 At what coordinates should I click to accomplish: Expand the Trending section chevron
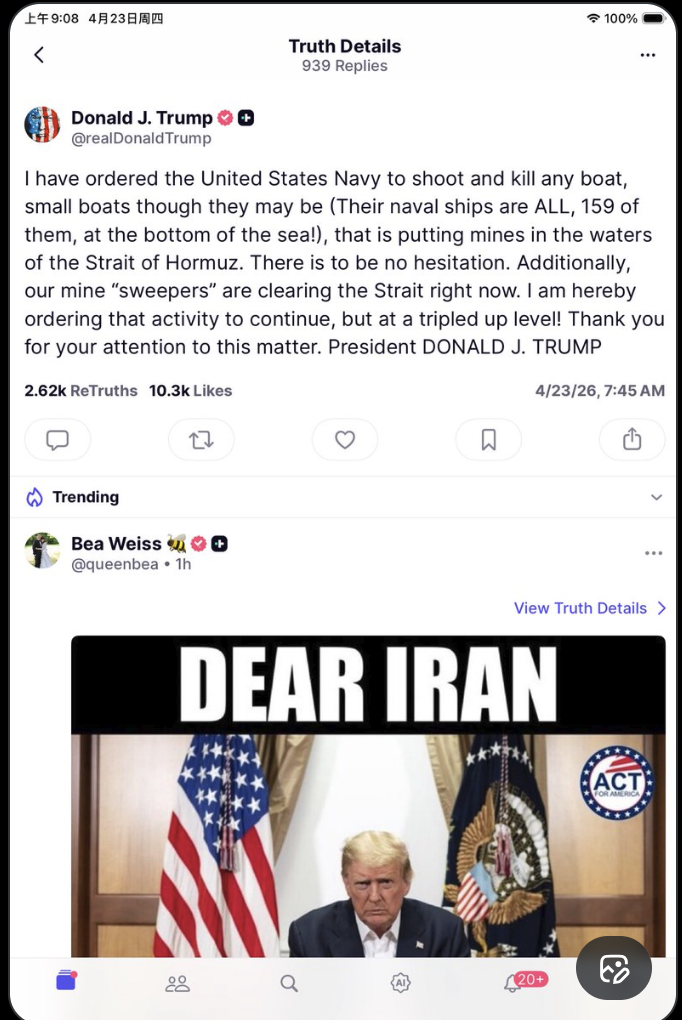pos(656,497)
